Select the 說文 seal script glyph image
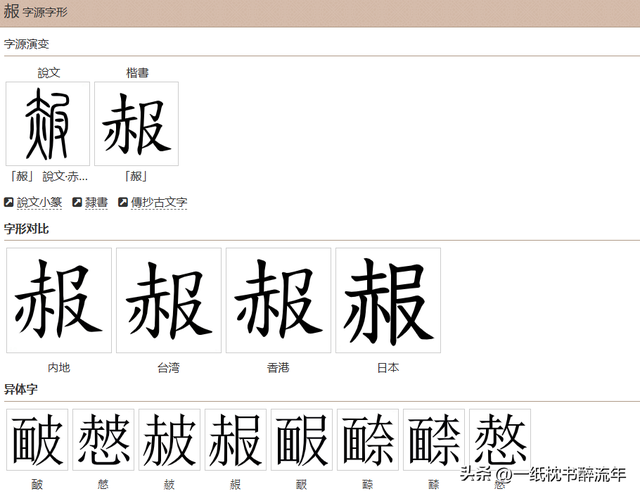 [48, 124]
